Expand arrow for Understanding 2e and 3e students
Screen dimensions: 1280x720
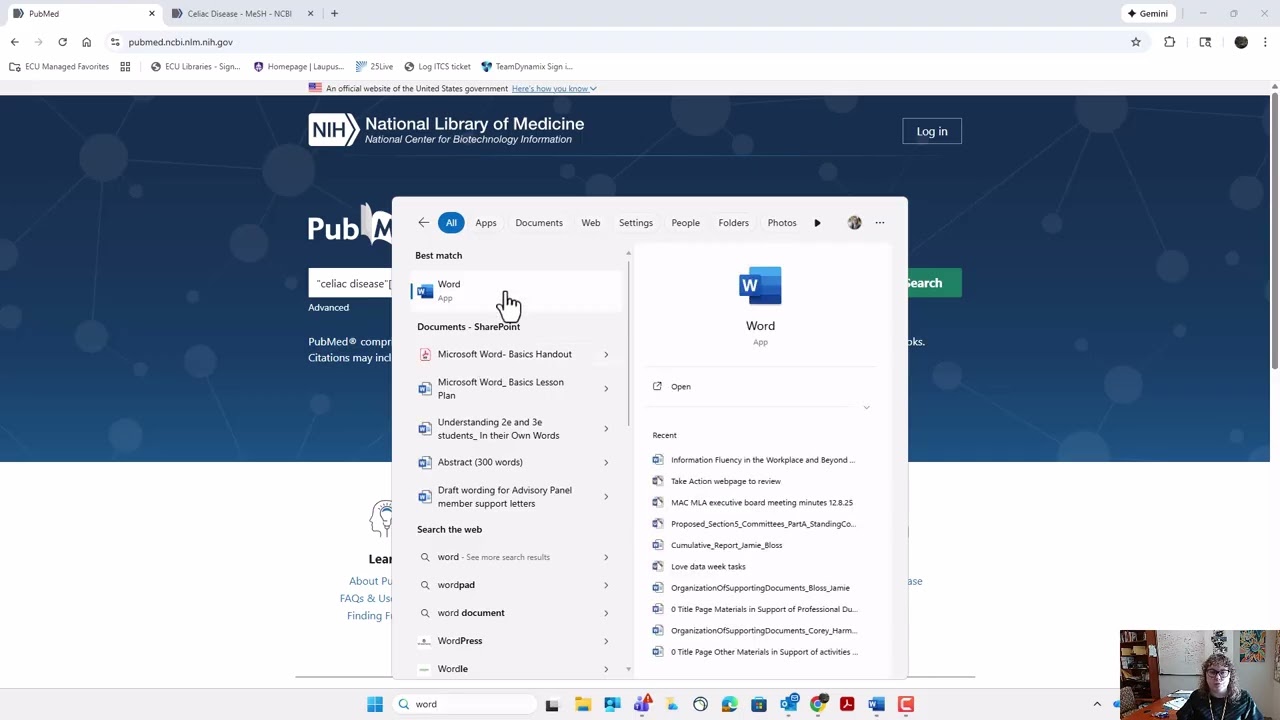[x=606, y=429]
